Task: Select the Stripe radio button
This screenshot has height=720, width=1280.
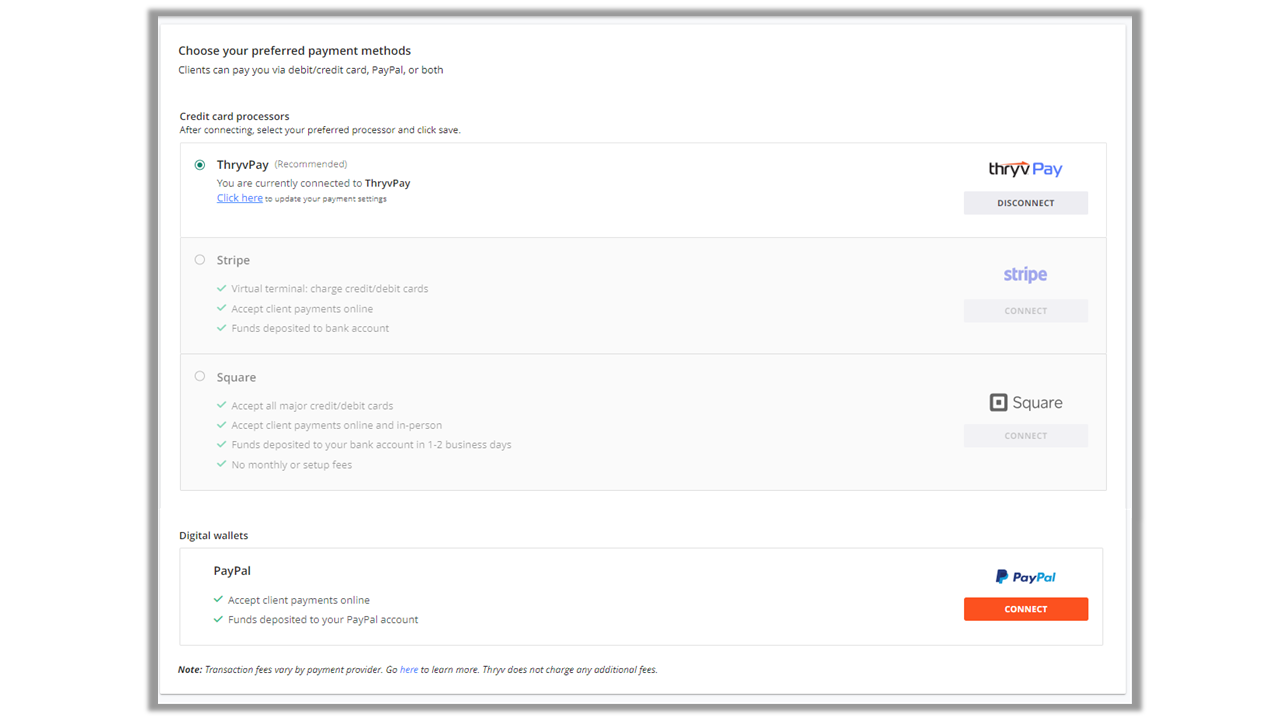Action: click(x=200, y=260)
